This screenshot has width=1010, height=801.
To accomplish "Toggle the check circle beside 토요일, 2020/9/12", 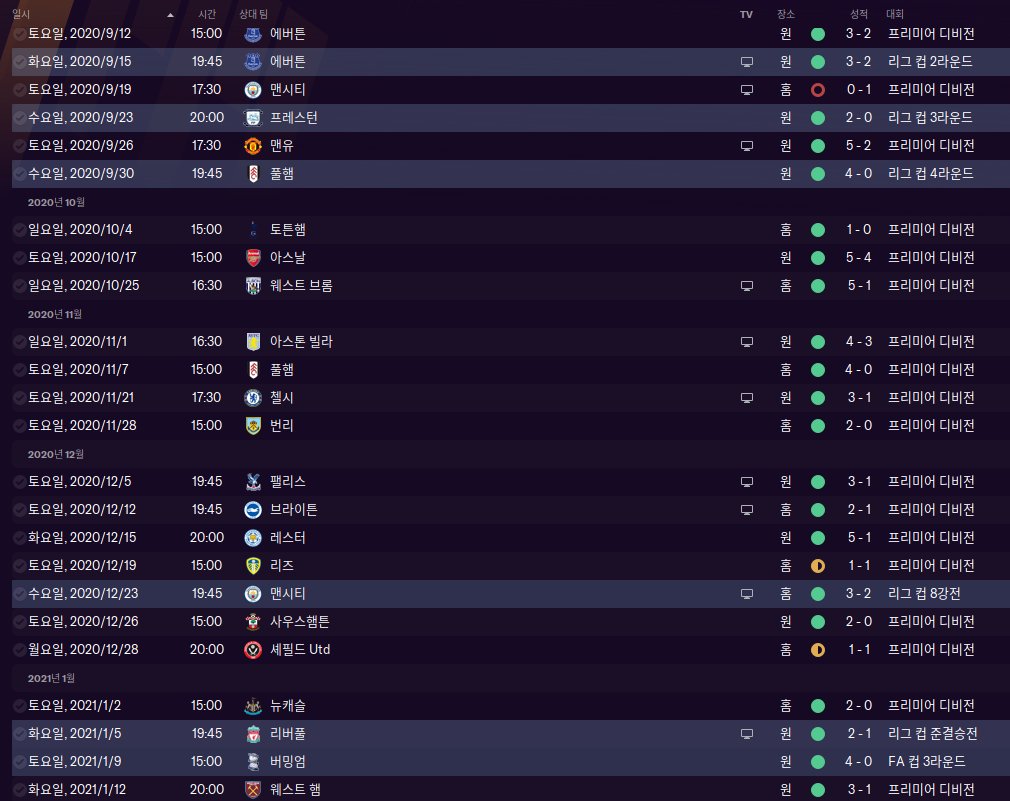I will 20,33.
